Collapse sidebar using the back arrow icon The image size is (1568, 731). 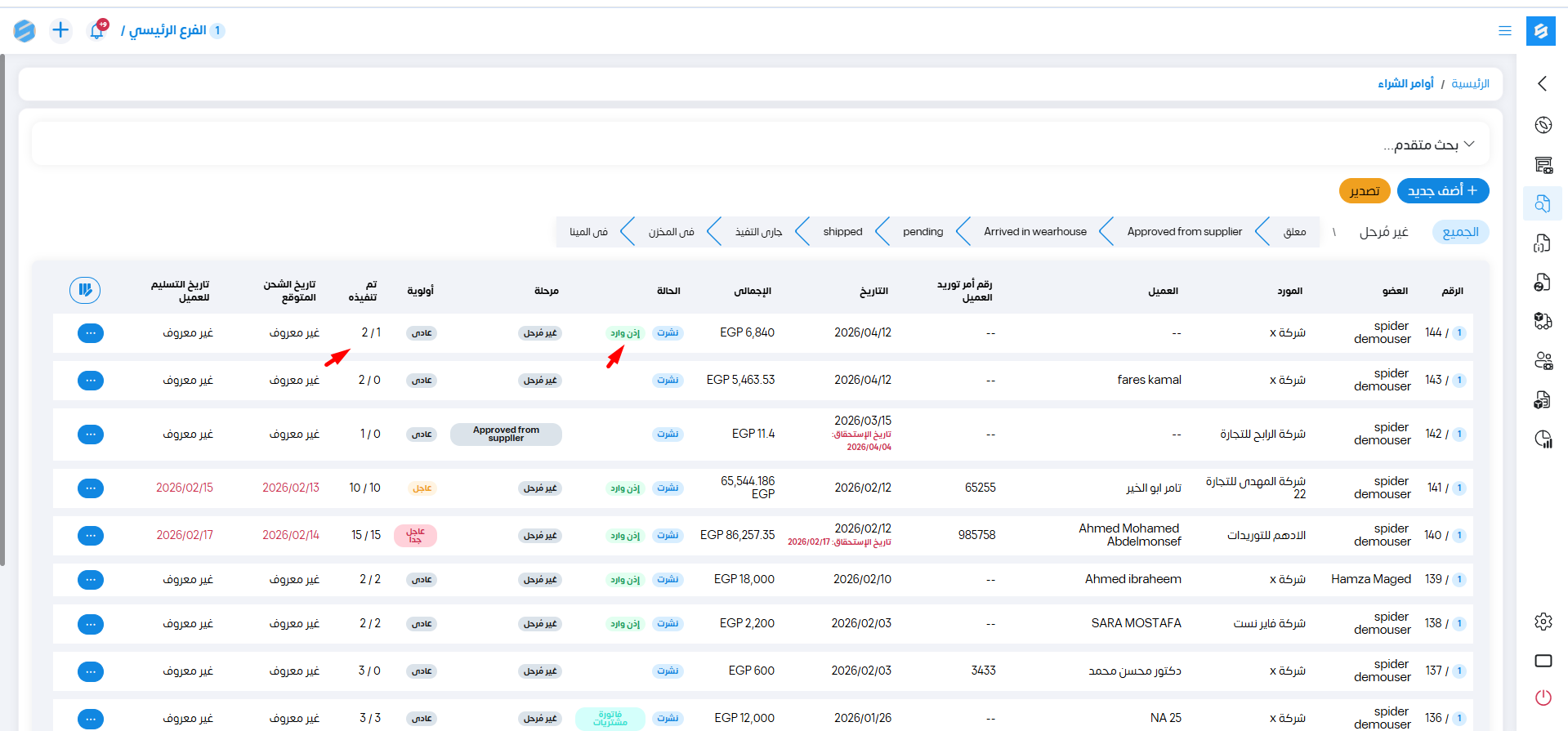point(1543,83)
